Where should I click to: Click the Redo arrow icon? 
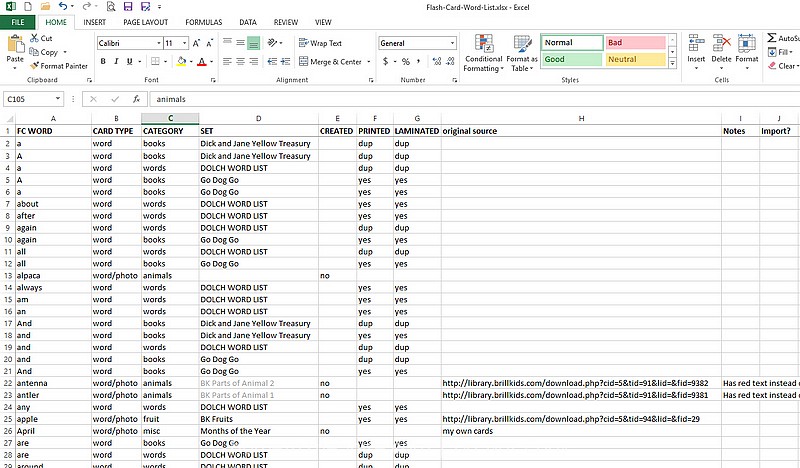(86, 7)
